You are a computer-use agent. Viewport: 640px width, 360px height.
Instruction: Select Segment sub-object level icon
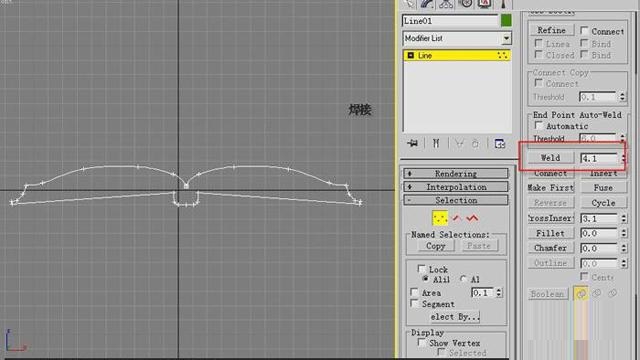(457, 218)
